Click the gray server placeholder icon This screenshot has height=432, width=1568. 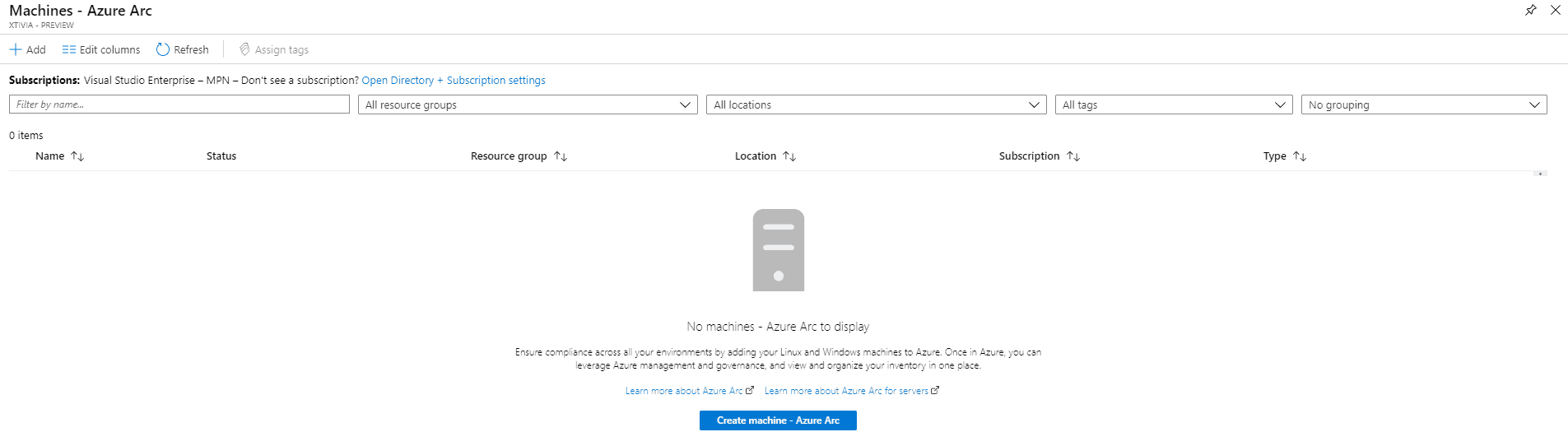pyautogui.click(x=779, y=250)
